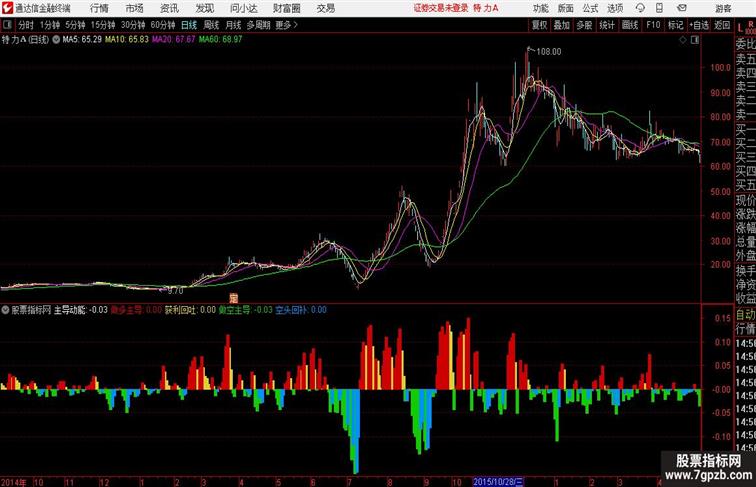Toggle the right info panel icon

695,40
